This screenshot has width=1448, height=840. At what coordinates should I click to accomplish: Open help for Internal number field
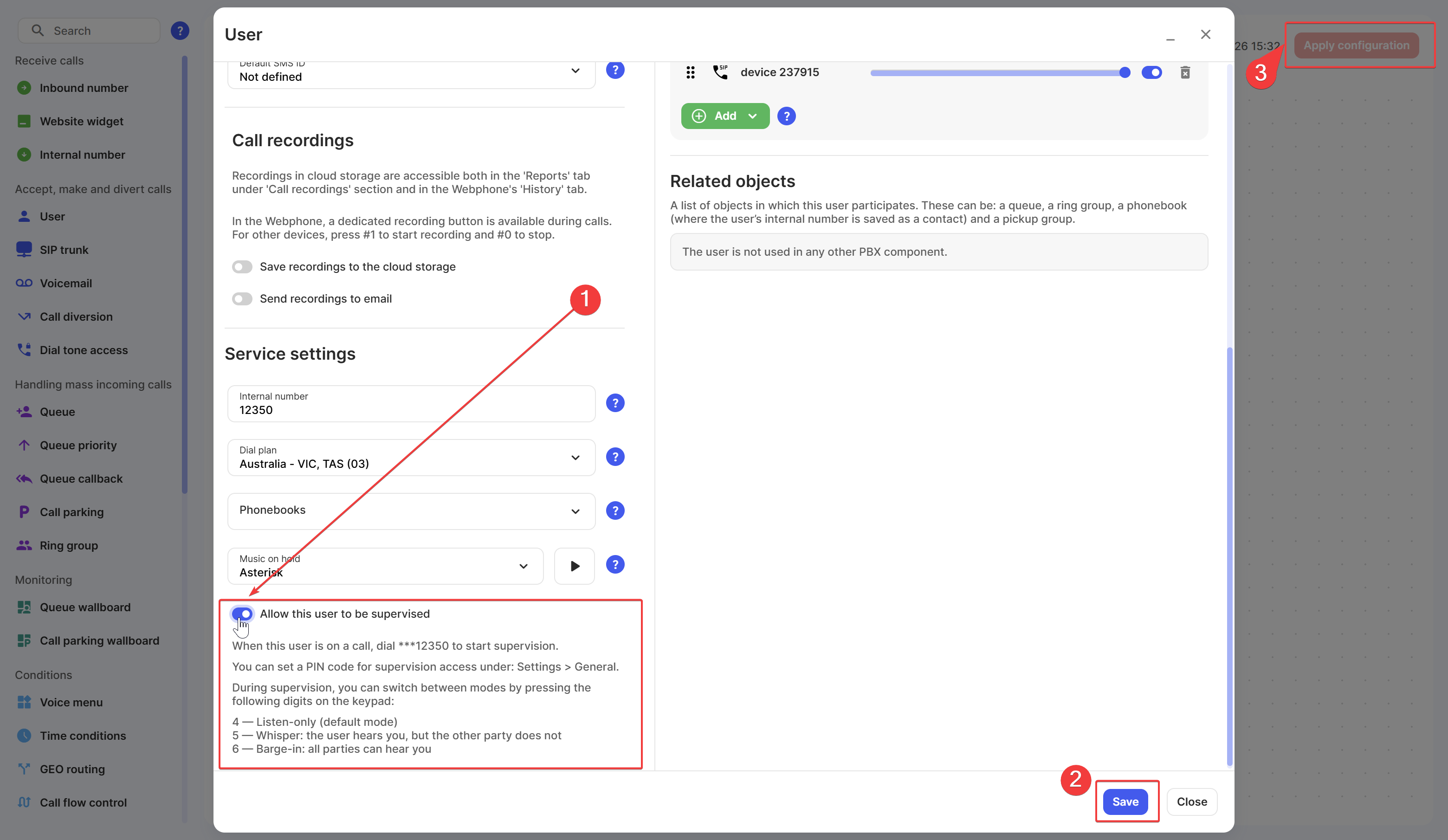point(615,403)
